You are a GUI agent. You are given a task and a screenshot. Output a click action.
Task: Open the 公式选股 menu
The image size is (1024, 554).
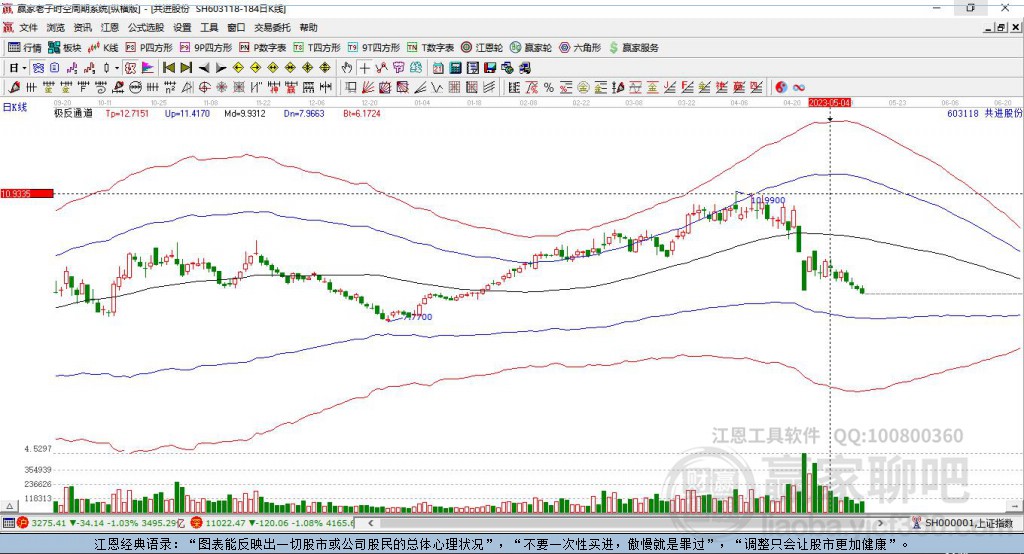click(146, 27)
